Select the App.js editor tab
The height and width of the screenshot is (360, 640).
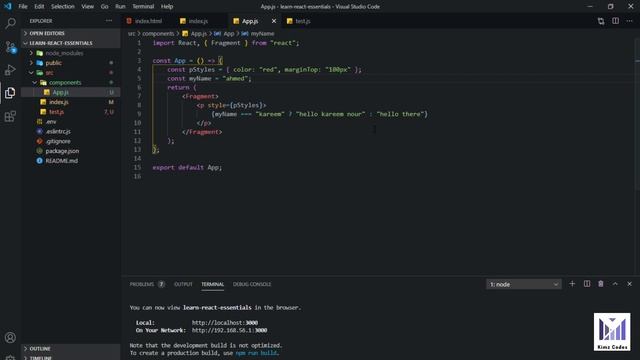250,21
